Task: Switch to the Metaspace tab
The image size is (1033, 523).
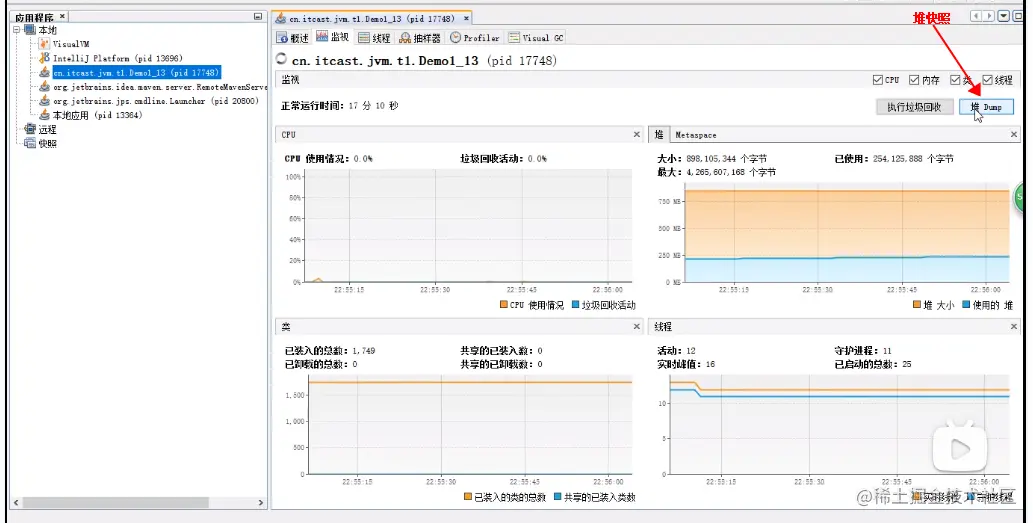Action: (x=696, y=134)
